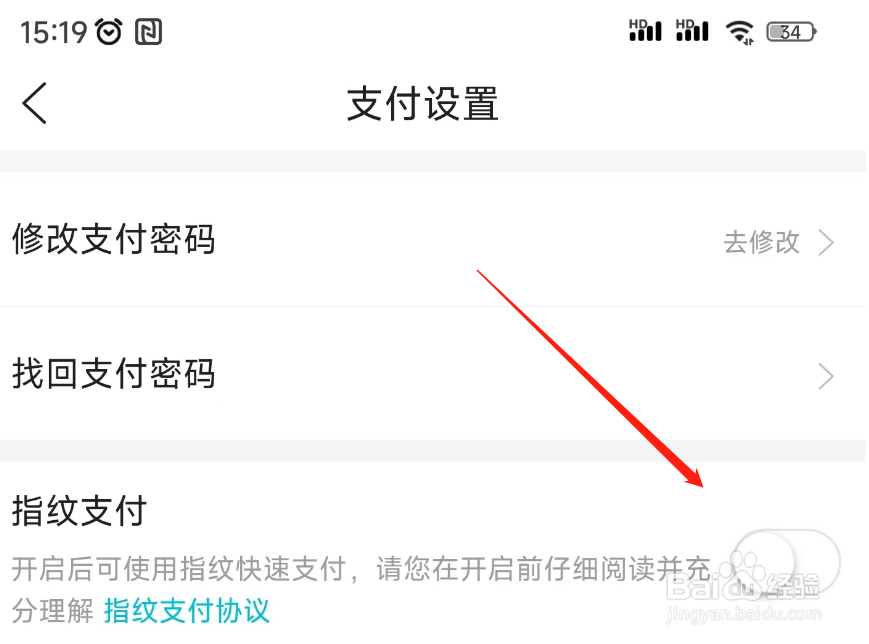Open the 找回支付密码 menu row
Viewport: 869px width, 644px height.
point(434,374)
